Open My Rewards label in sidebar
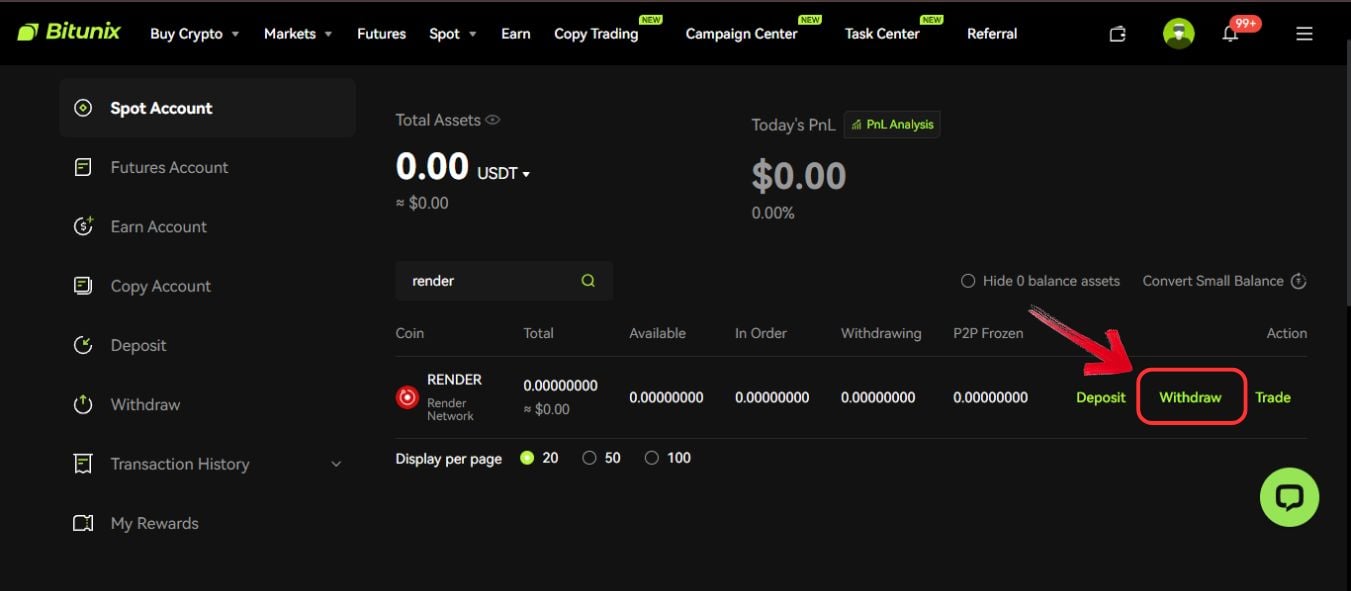 point(154,523)
